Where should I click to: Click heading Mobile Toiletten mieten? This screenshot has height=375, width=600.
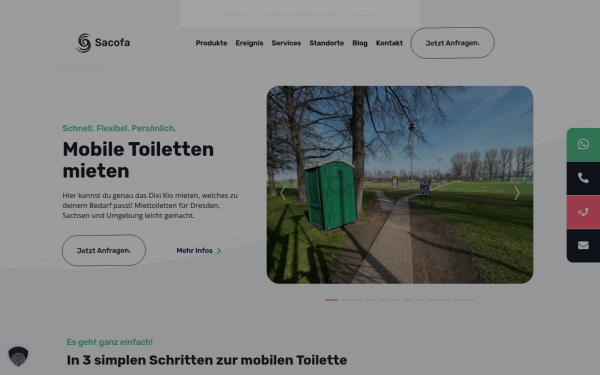click(138, 160)
